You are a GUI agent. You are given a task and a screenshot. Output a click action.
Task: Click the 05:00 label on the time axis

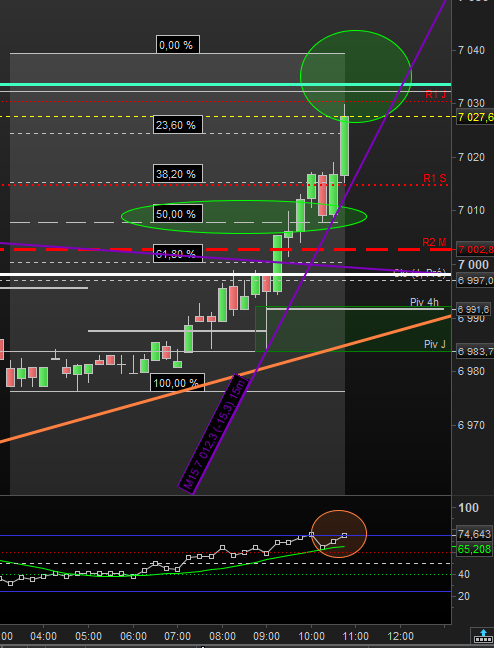pyautogui.click(x=88, y=635)
